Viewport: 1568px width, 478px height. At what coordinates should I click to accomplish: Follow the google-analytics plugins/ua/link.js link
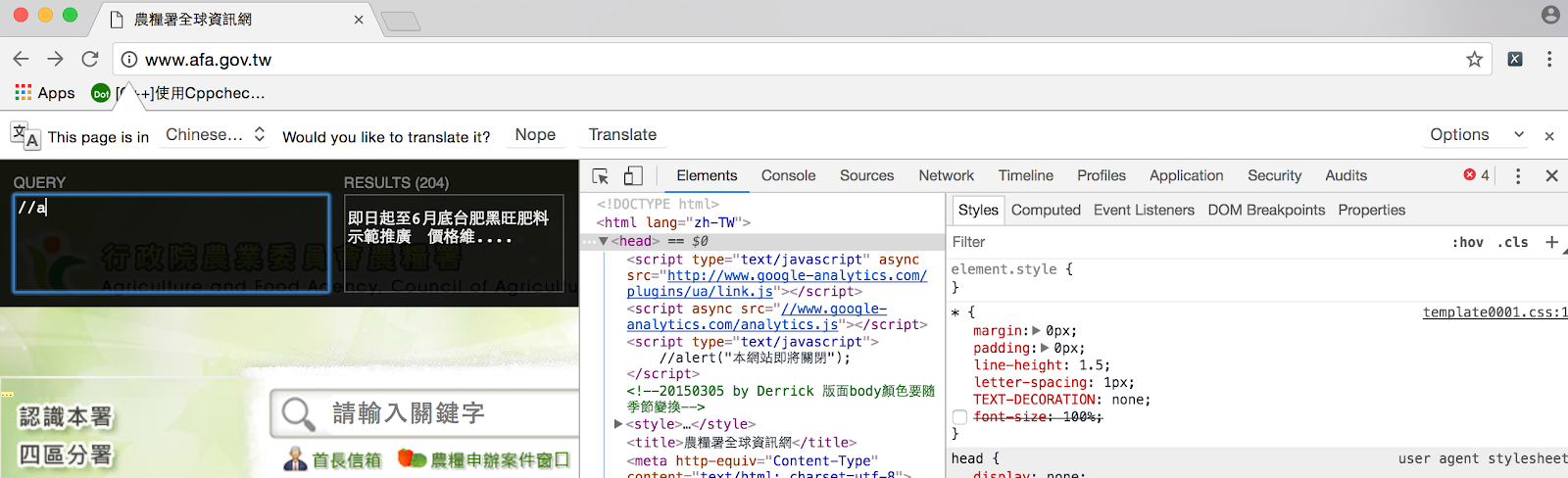[x=776, y=284]
